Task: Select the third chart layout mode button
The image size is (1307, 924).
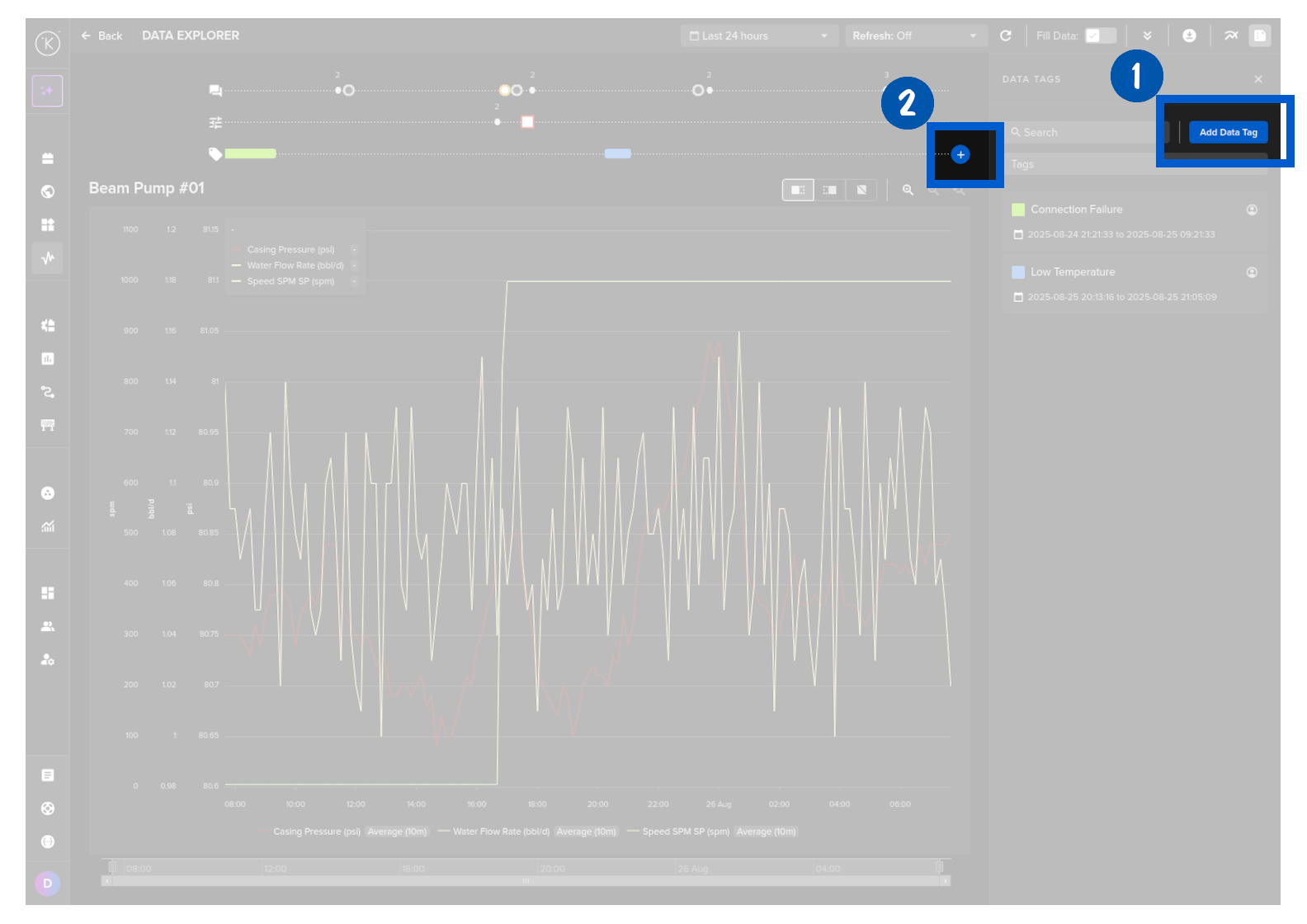Action: (x=861, y=191)
